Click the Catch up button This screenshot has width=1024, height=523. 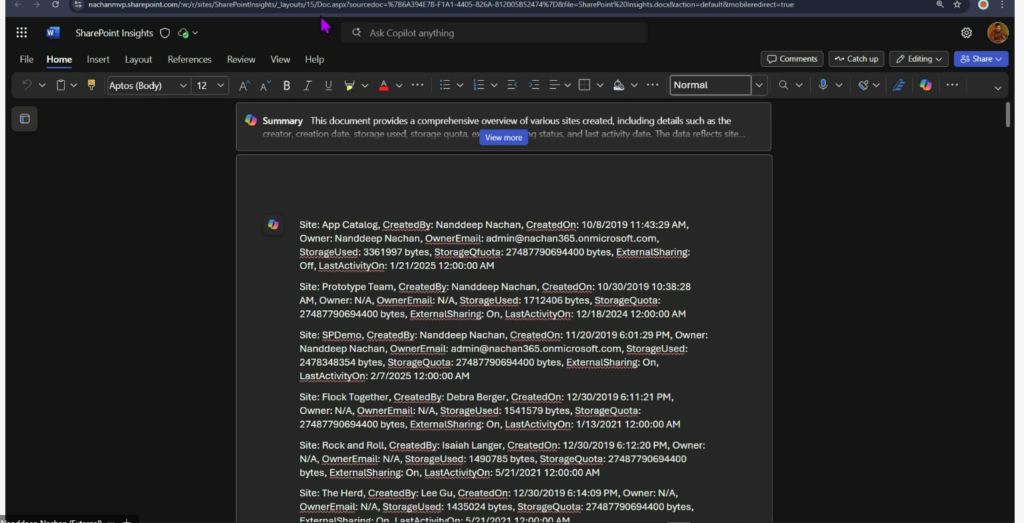tap(856, 59)
